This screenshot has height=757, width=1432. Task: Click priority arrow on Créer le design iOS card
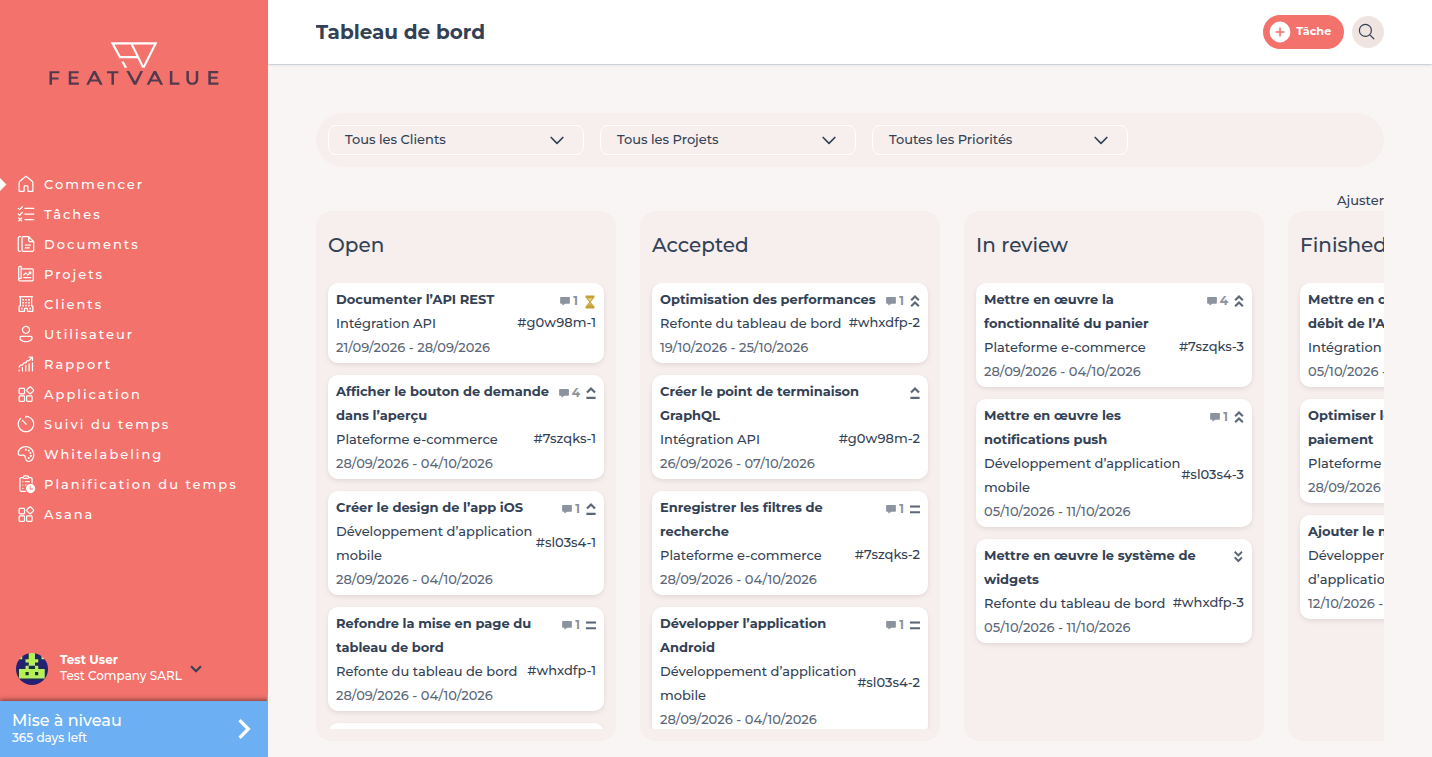tap(591, 509)
